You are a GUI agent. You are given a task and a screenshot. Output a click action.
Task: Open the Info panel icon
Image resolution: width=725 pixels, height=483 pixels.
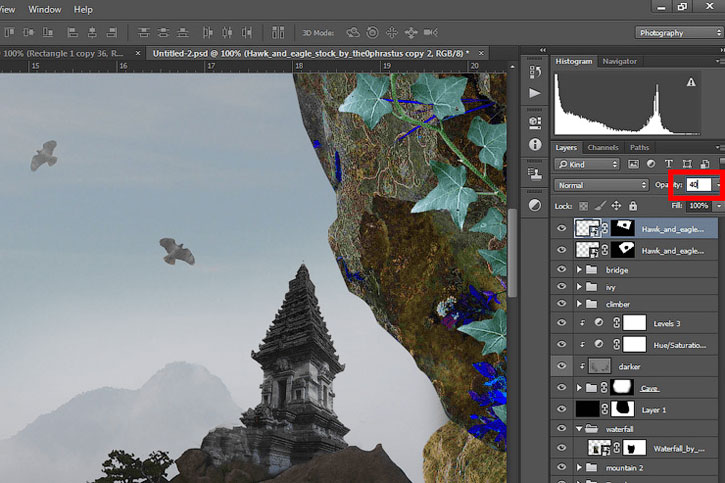pos(535,145)
